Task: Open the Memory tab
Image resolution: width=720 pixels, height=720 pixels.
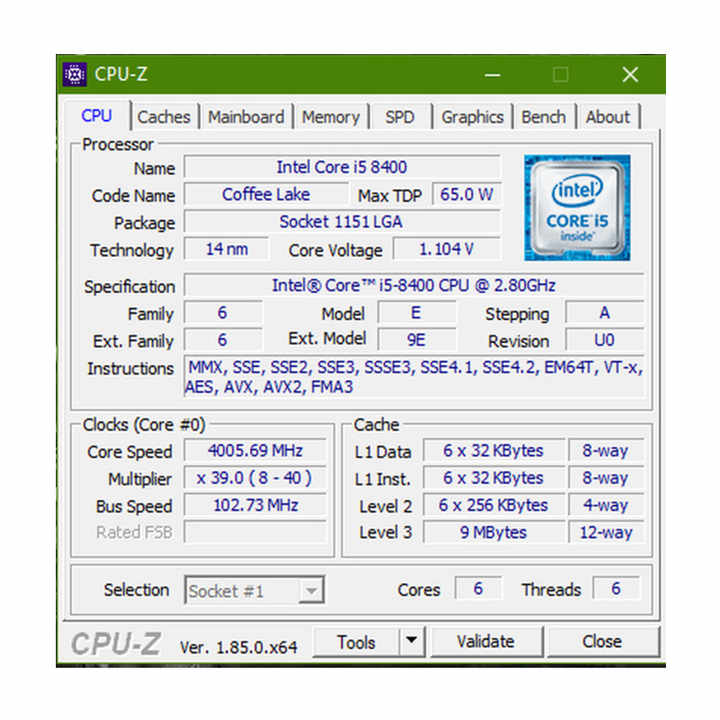Action: pos(331,117)
